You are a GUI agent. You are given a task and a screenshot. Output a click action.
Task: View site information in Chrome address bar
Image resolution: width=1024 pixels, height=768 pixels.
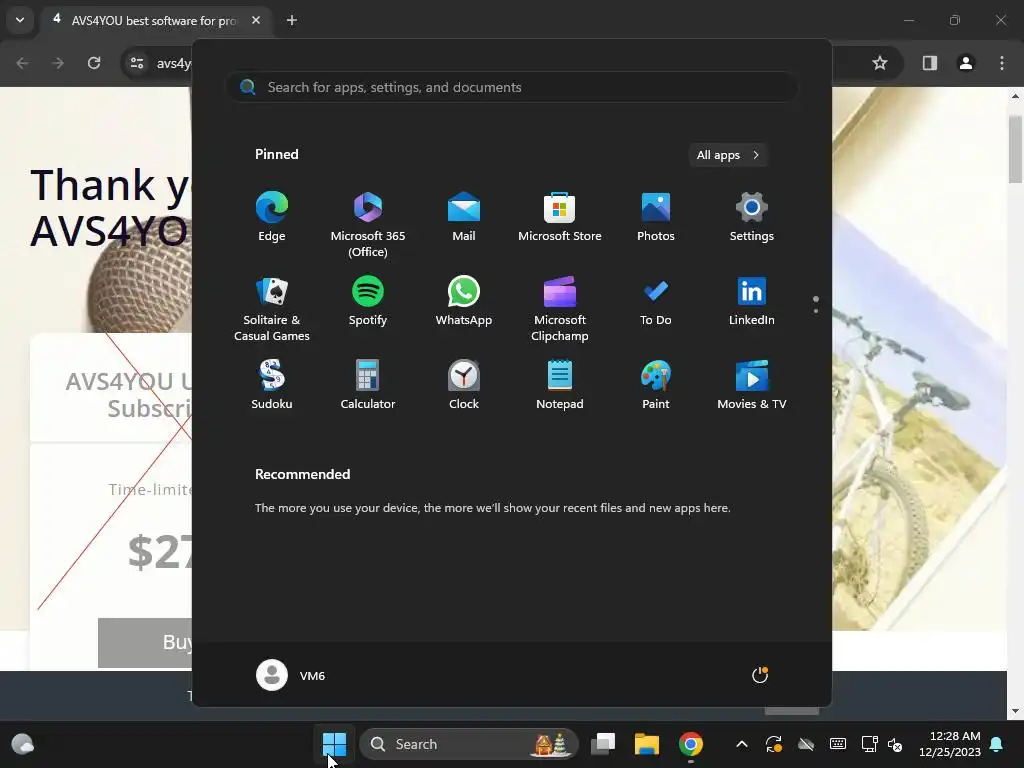click(137, 63)
